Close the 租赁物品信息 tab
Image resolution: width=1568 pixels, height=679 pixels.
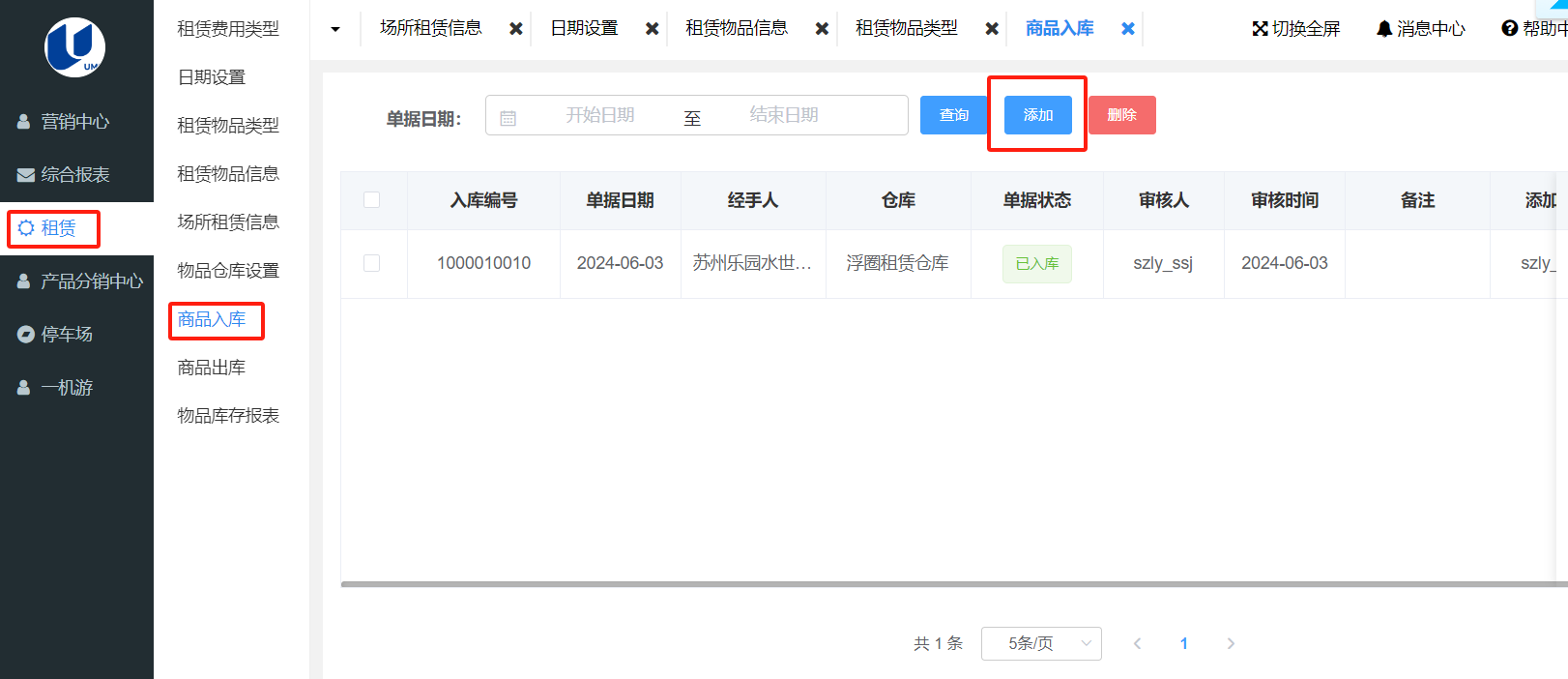[x=822, y=29]
